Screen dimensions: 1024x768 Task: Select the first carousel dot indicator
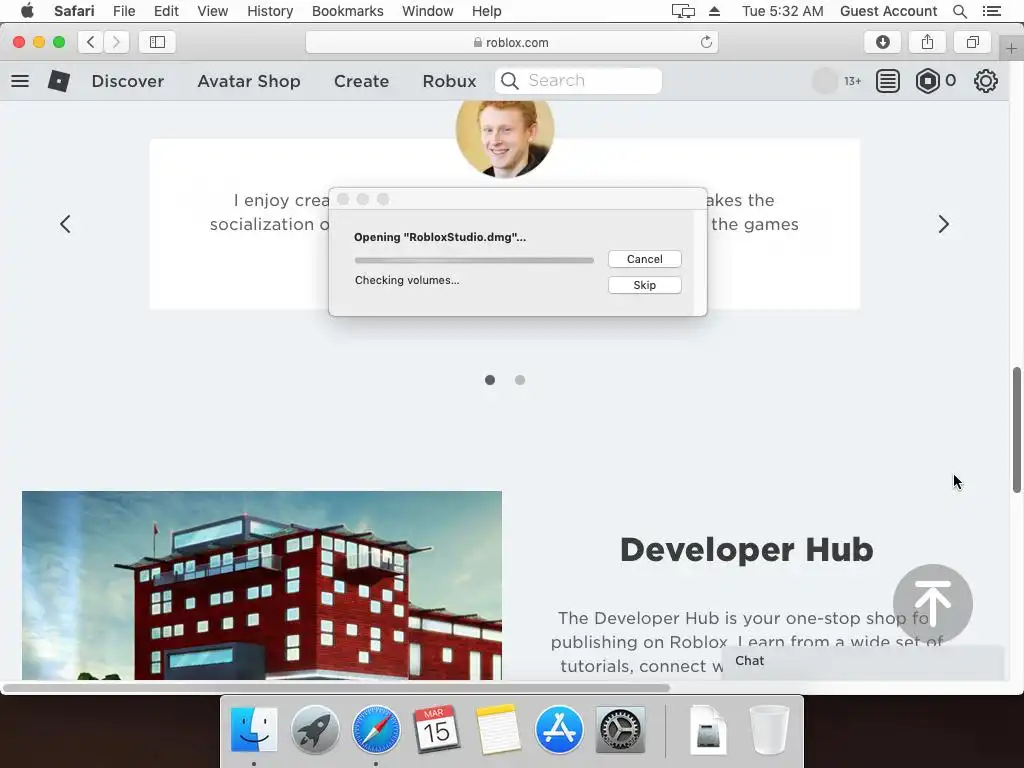[490, 380]
